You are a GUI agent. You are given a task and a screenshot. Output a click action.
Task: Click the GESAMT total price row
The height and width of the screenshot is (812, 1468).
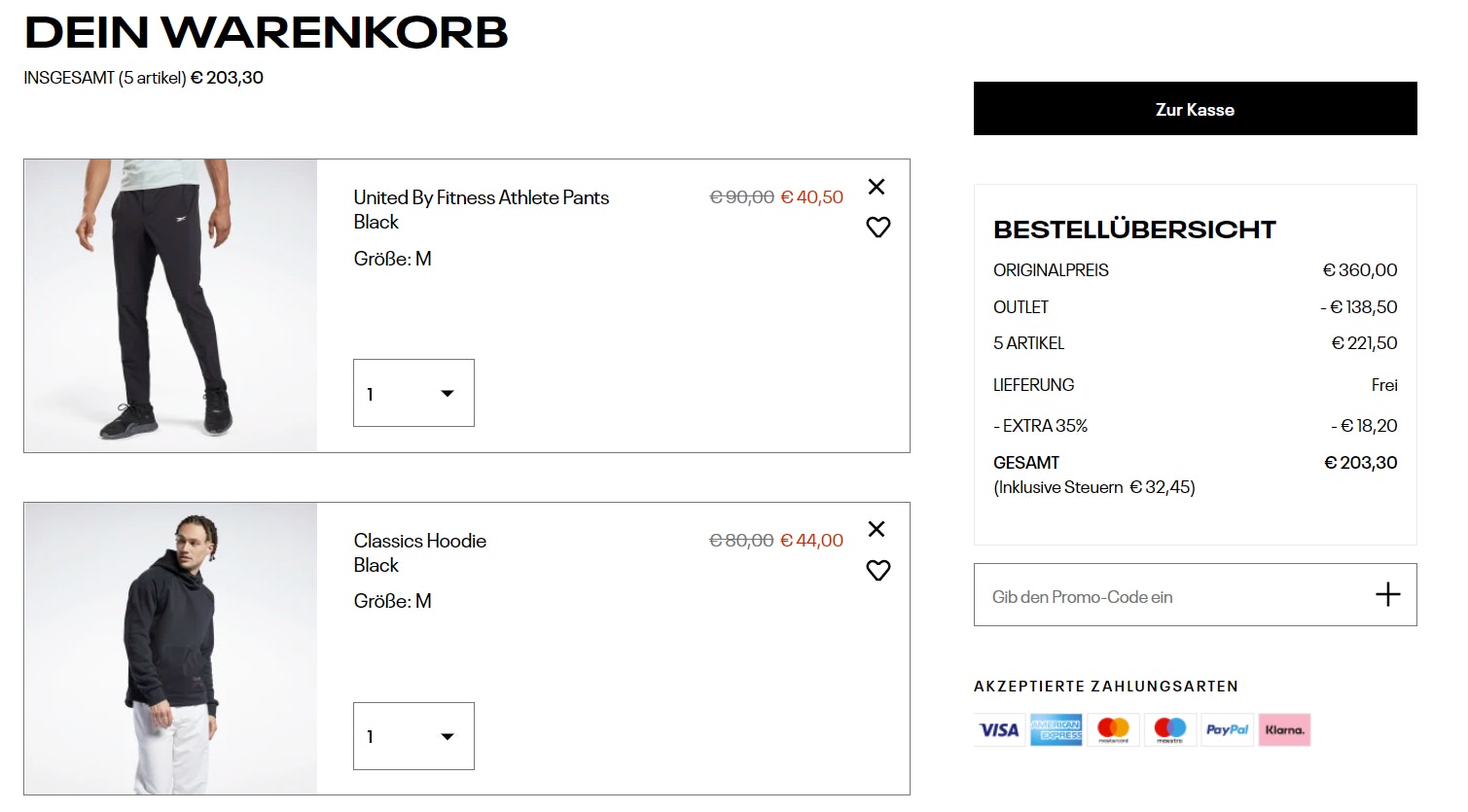click(x=1195, y=463)
